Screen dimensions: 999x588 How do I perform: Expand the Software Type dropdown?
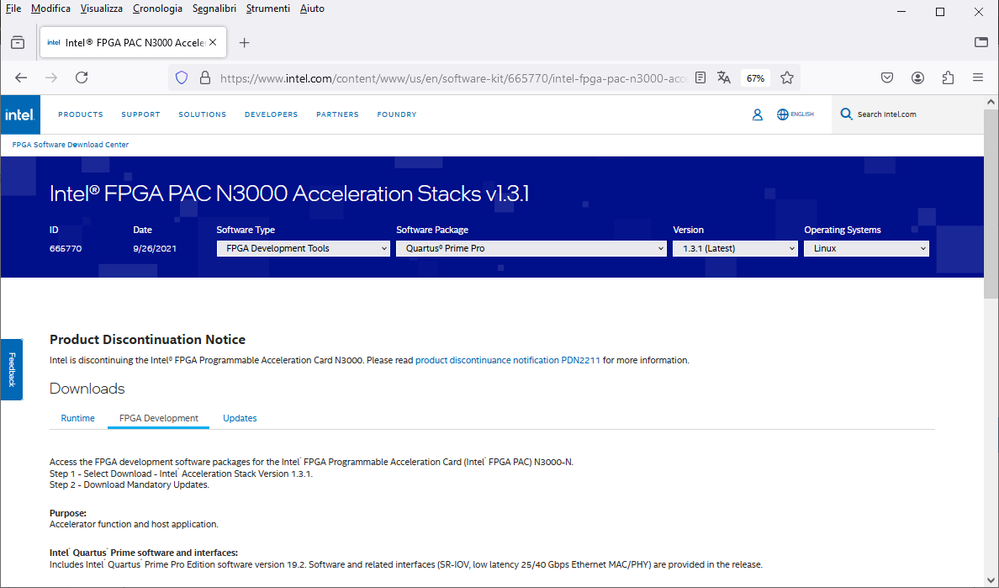[x=303, y=248]
